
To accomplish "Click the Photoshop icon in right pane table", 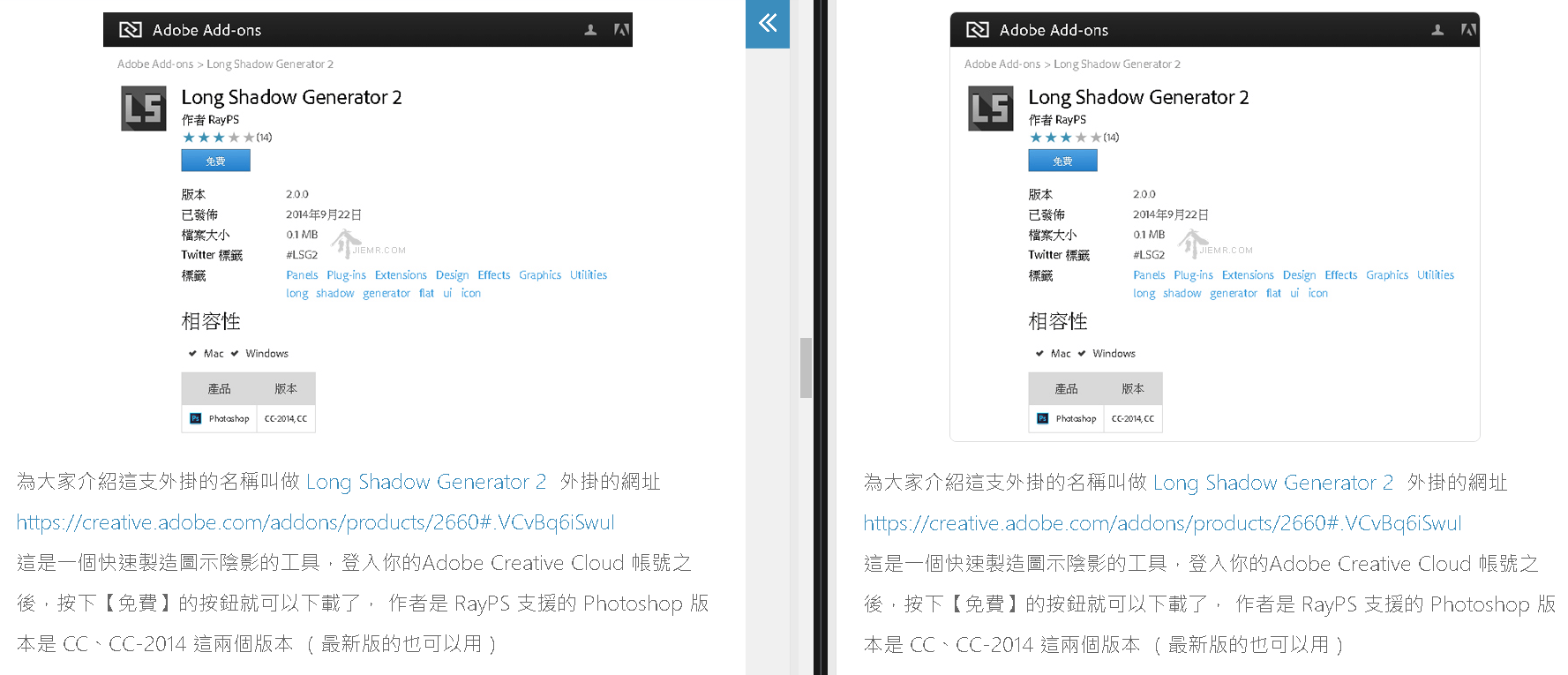I will coord(1043,419).
